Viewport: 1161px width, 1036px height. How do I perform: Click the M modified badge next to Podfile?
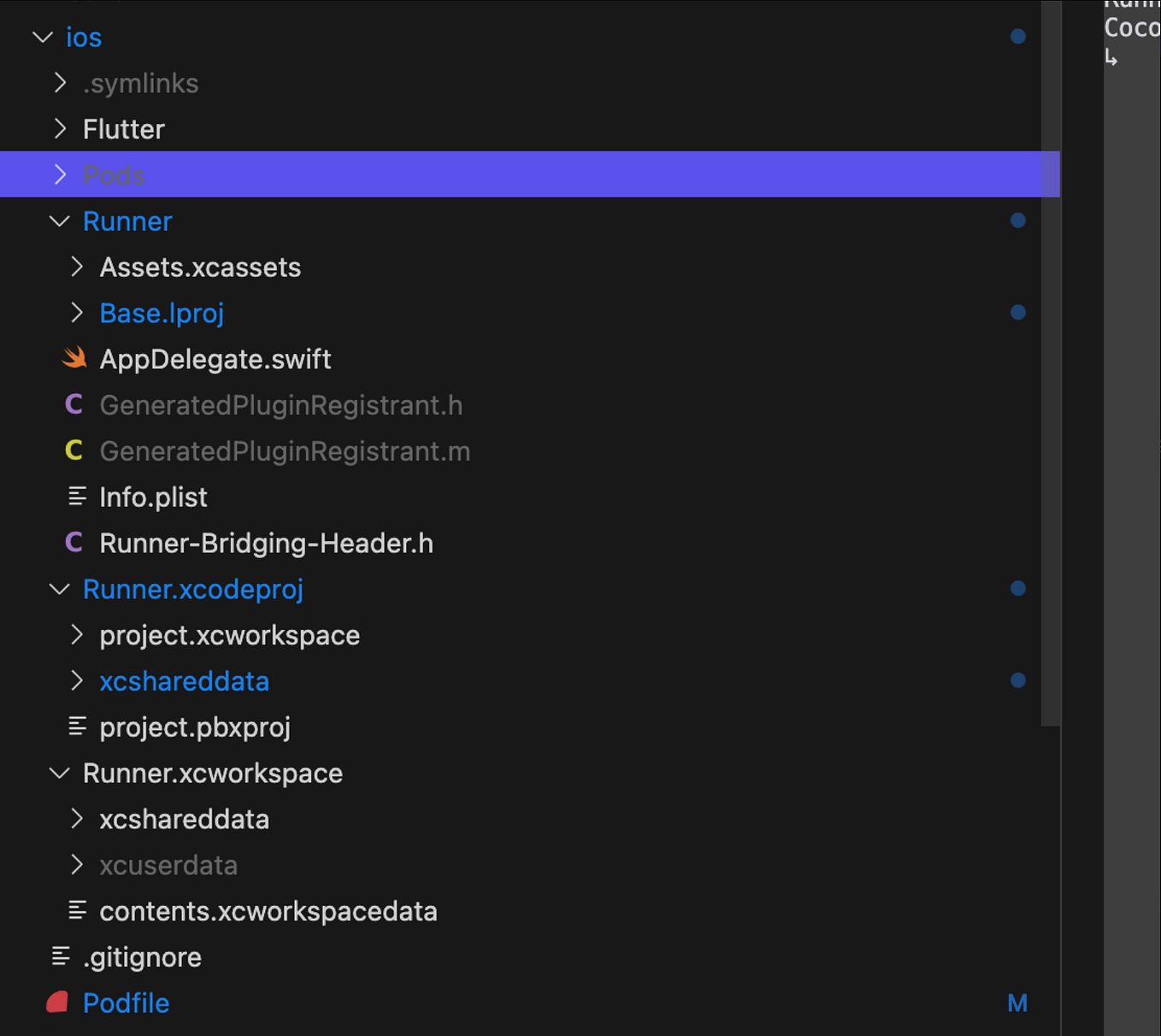click(1017, 1001)
